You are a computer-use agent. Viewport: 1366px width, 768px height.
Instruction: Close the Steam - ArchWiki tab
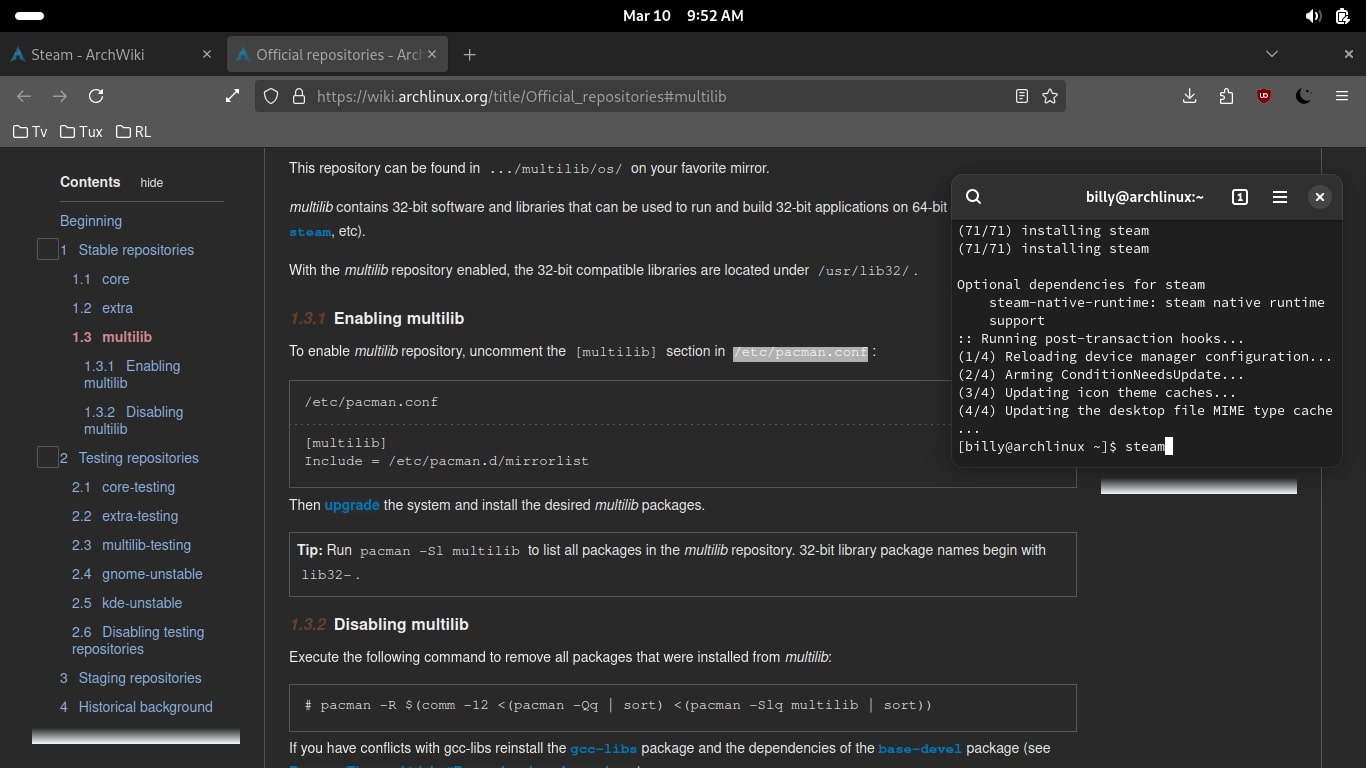[207, 54]
